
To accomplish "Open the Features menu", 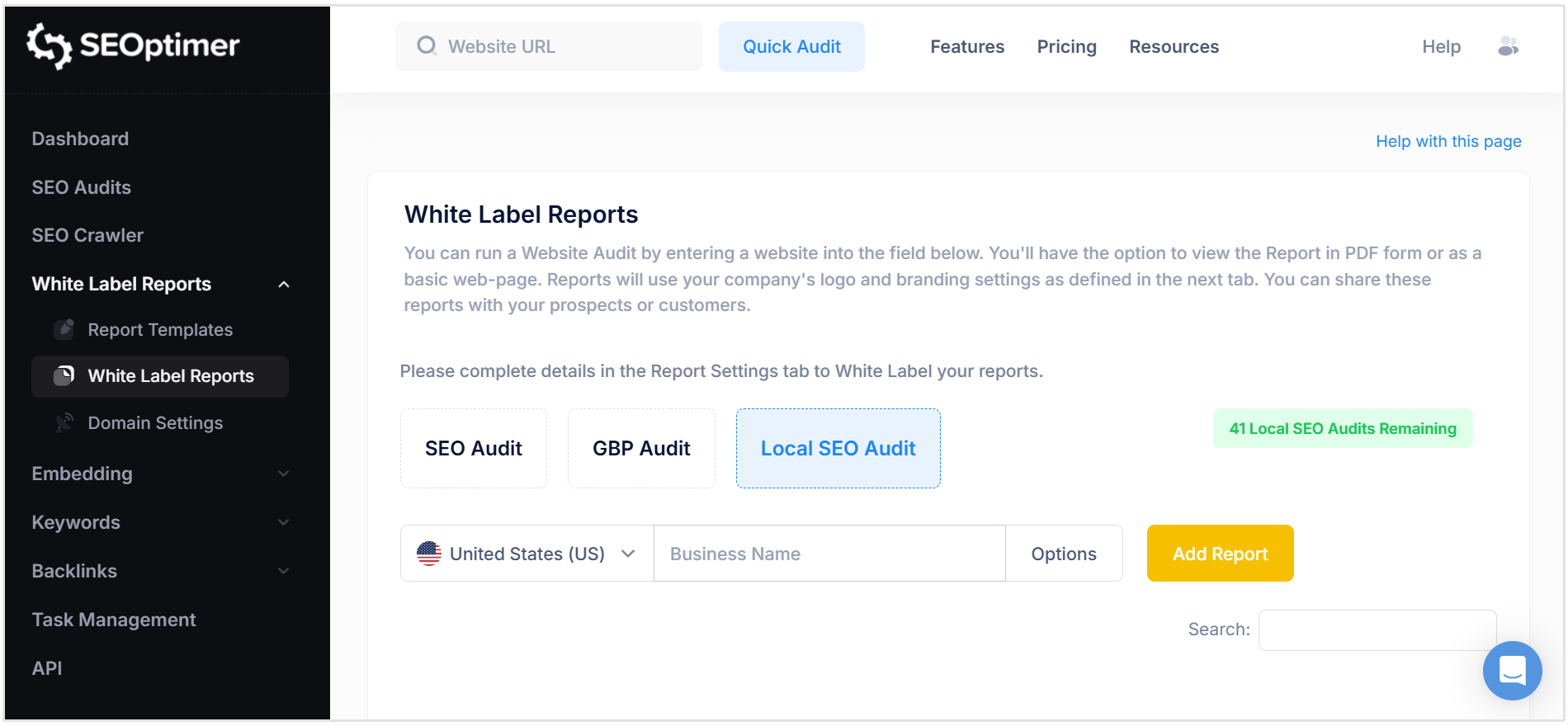I will (967, 46).
